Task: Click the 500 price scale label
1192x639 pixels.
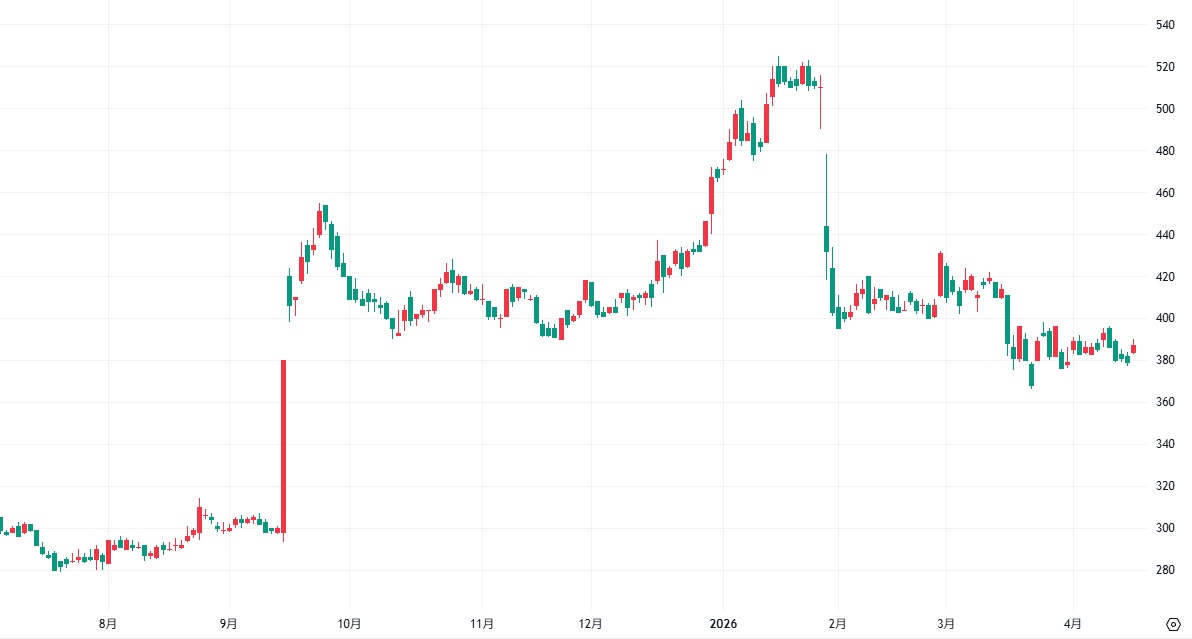Action: pyautogui.click(x=1164, y=108)
